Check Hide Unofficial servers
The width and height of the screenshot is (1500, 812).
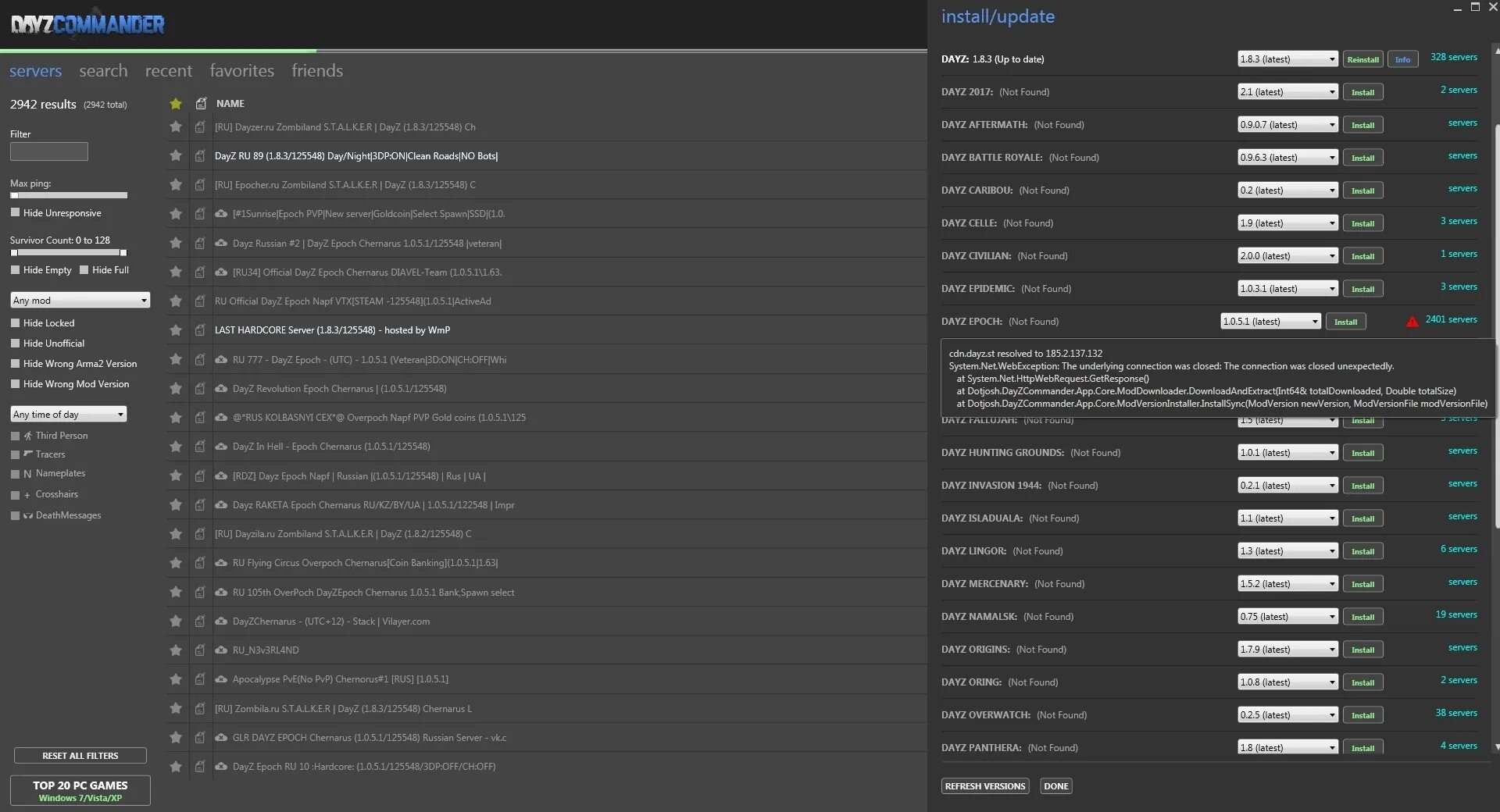(x=15, y=343)
